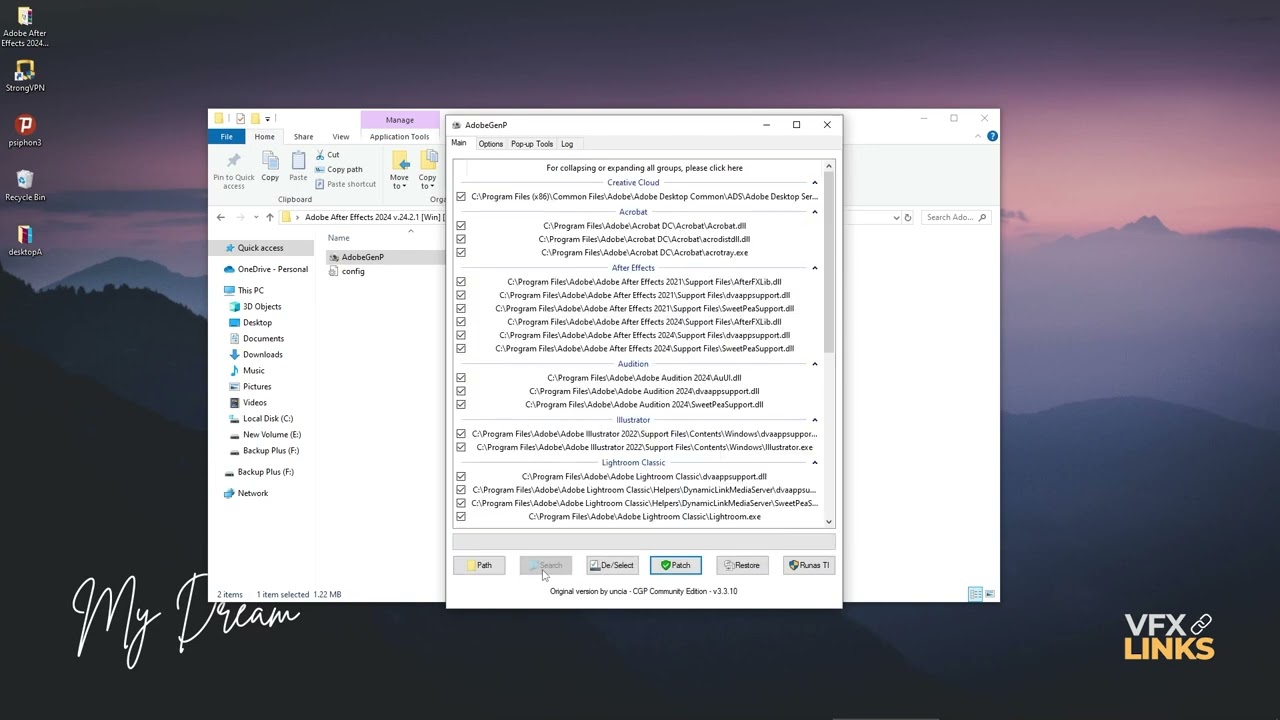The image size is (1280, 720).
Task: Click the AdobeGenP list vertical scrollbar
Action: pyautogui.click(x=829, y=262)
